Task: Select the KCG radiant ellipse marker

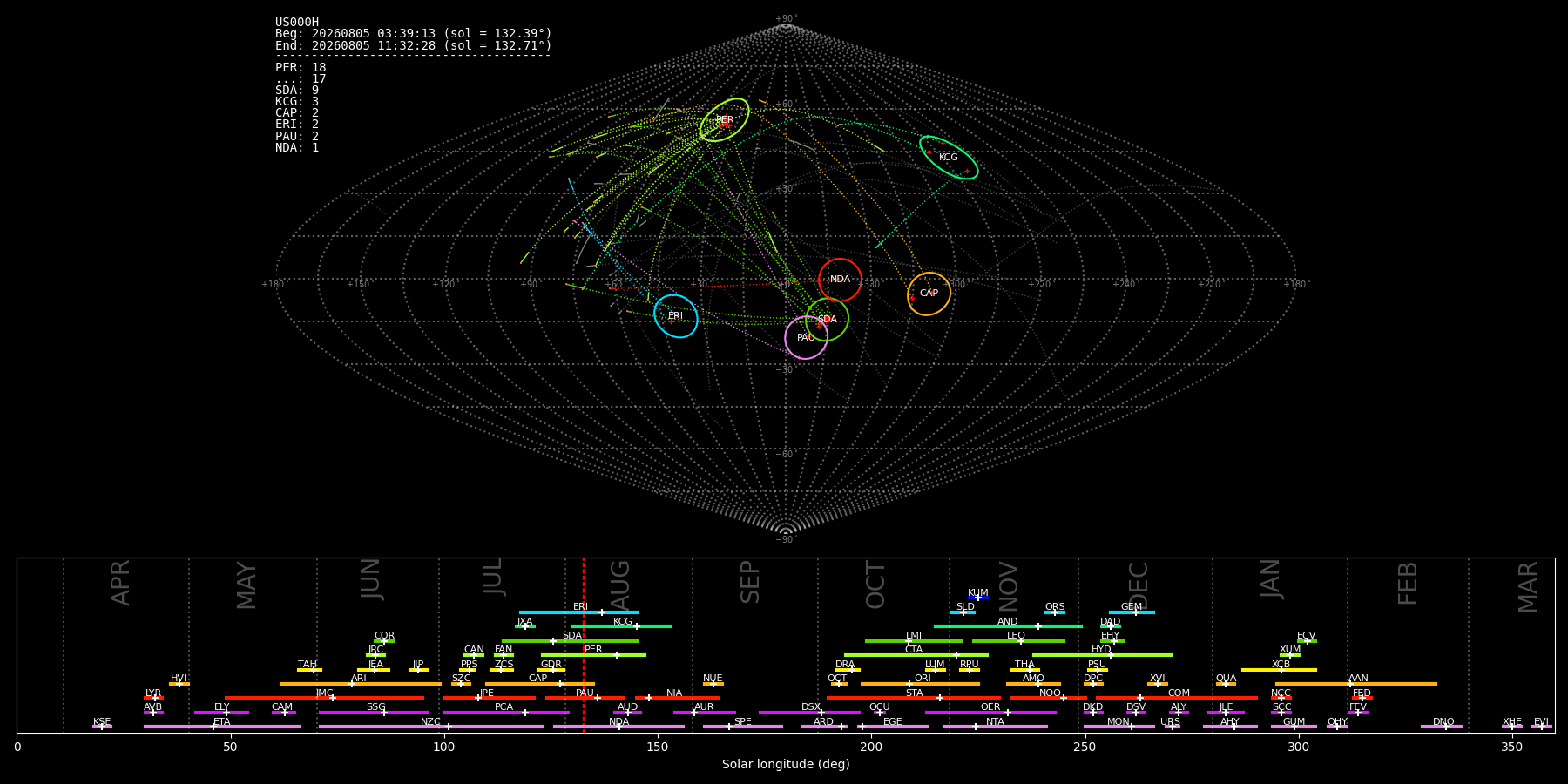Action: coord(949,158)
